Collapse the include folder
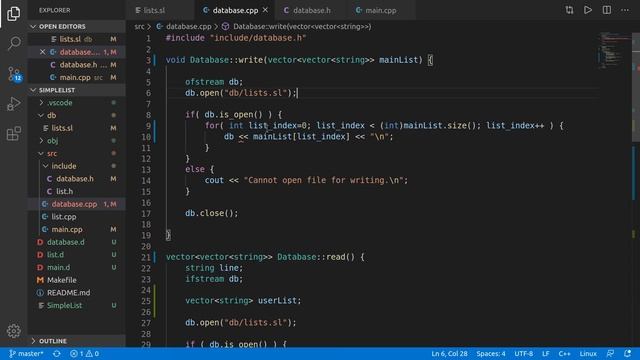This screenshot has height=360, width=640. [76, 166]
